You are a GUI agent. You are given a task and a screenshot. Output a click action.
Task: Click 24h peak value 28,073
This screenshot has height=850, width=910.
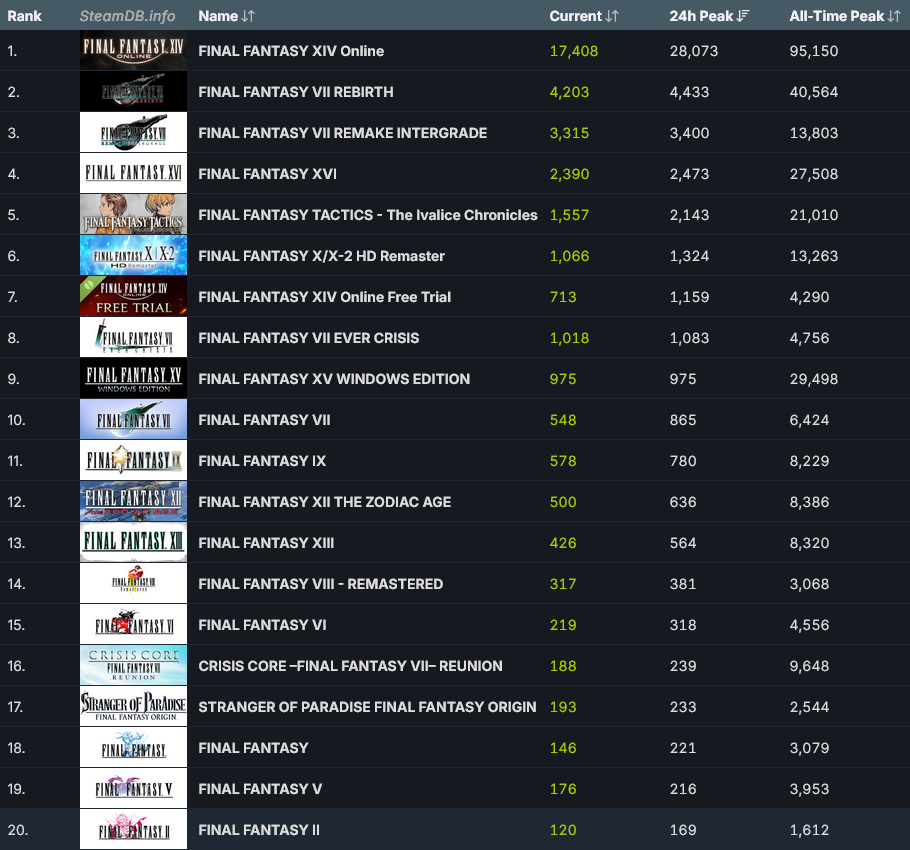click(x=694, y=51)
